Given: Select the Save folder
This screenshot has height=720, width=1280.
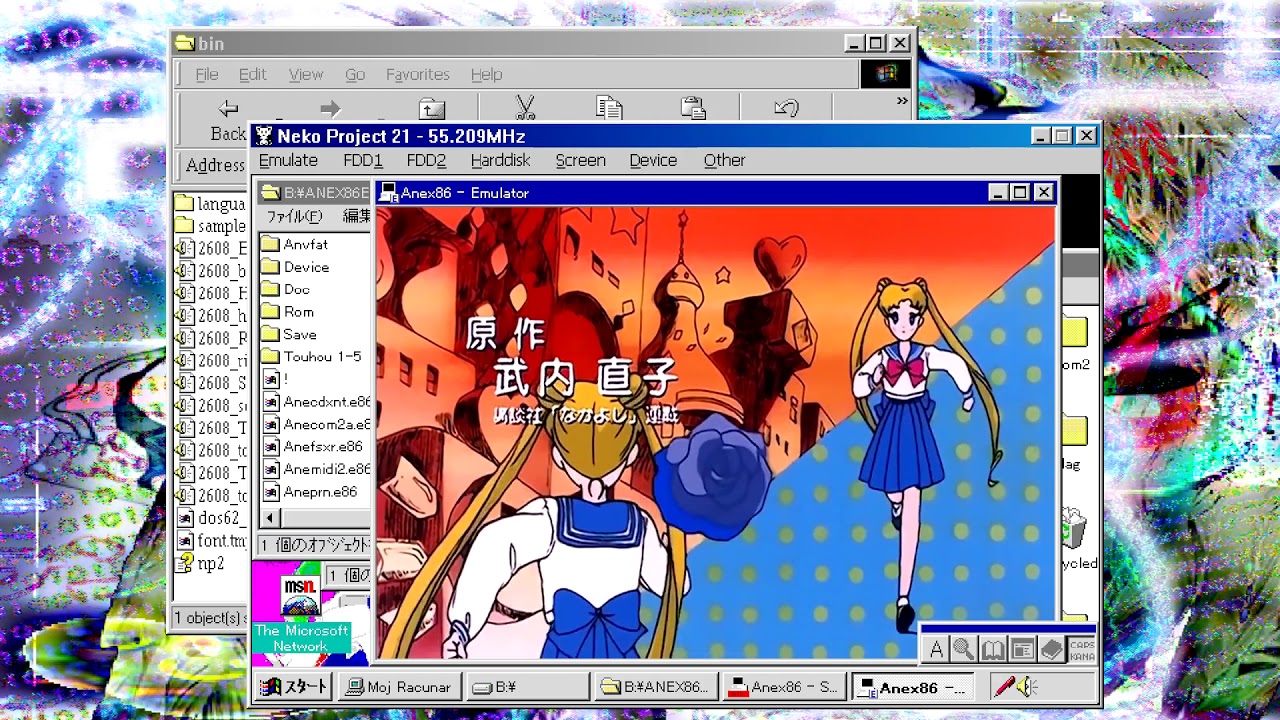Looking at the screenshot, I should (289, 335).
